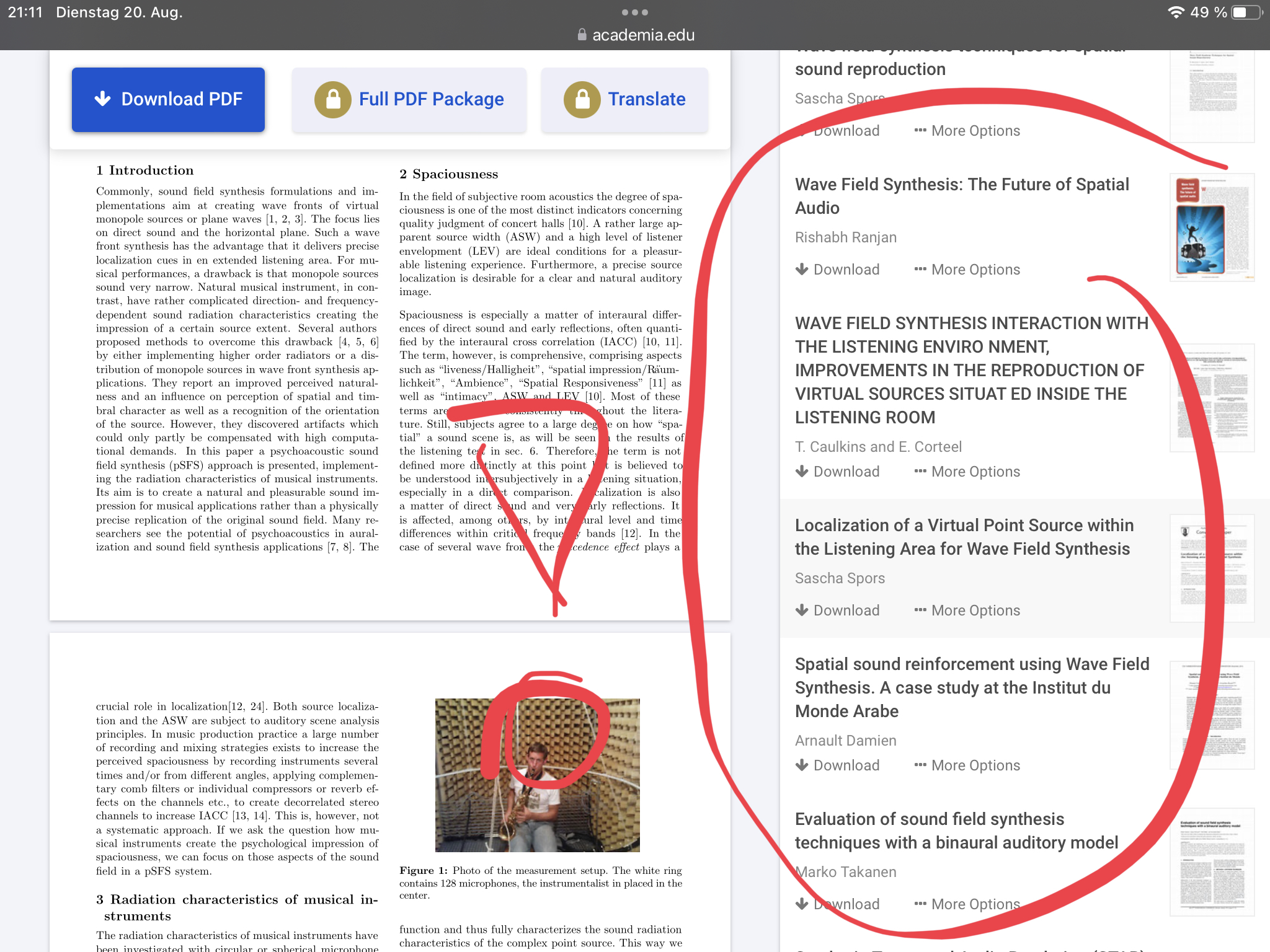Click ellipsis icon beside Marko Takanen's More Options

coord(920,904)
